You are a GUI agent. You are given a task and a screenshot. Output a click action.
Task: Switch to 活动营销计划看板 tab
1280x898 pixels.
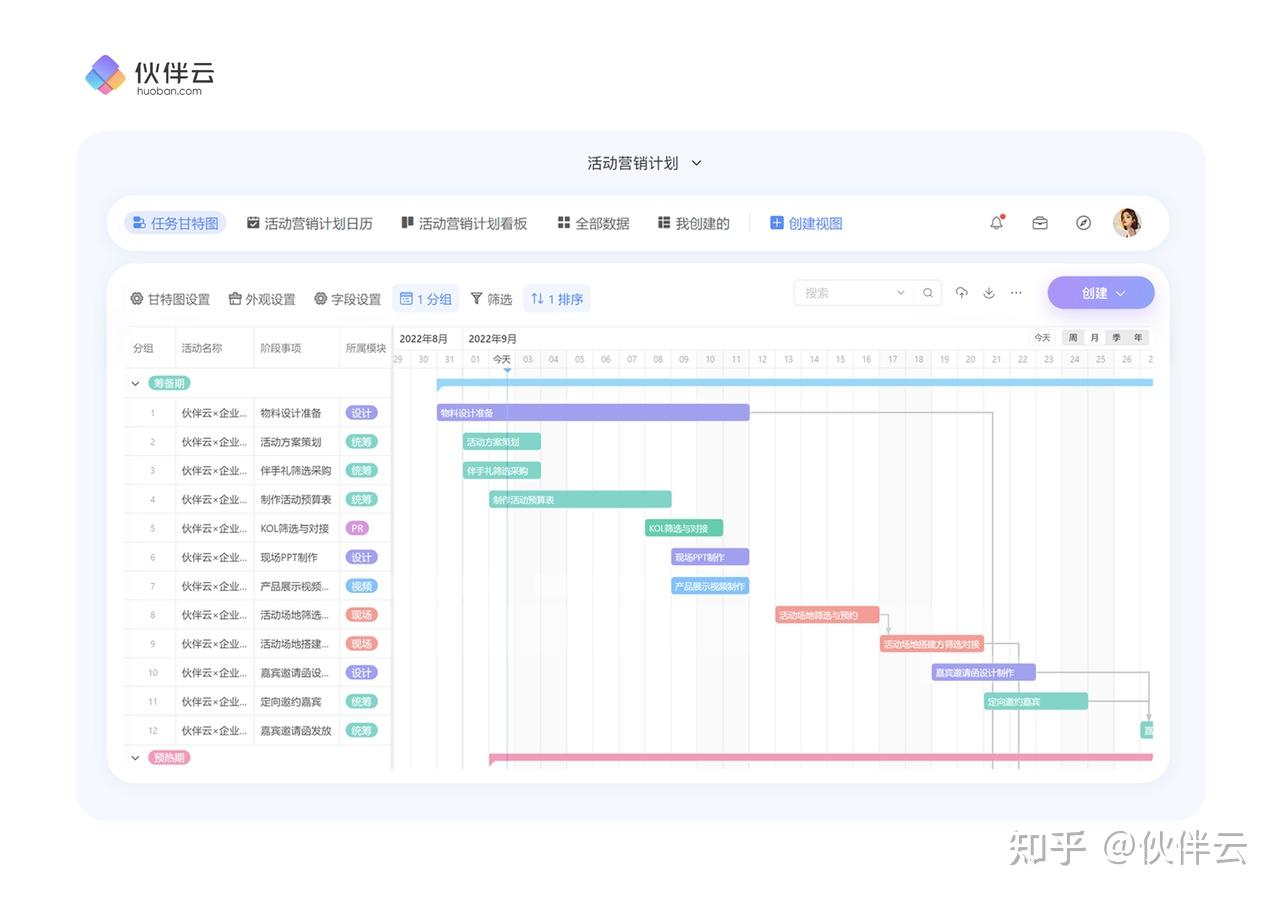pos(464,223)
